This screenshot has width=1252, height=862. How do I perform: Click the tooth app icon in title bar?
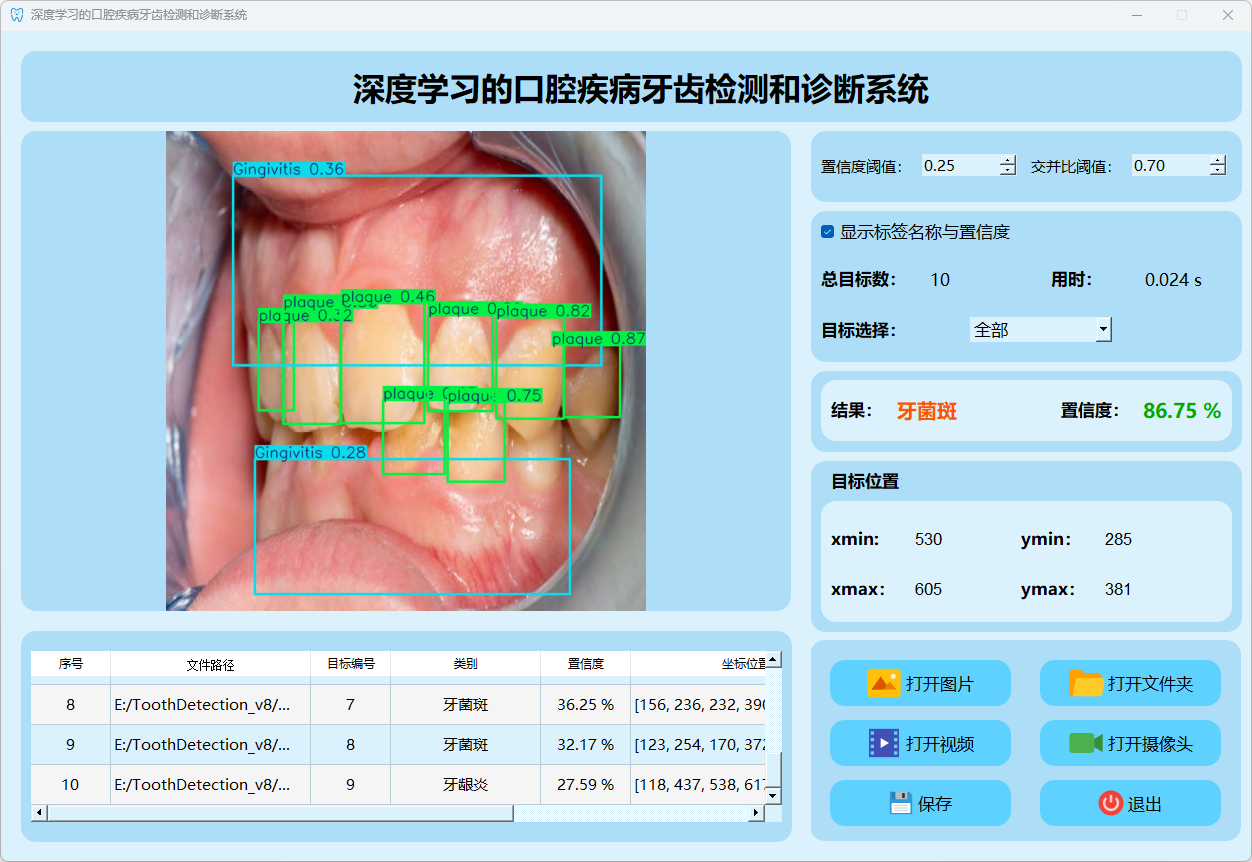coord(16,15)
